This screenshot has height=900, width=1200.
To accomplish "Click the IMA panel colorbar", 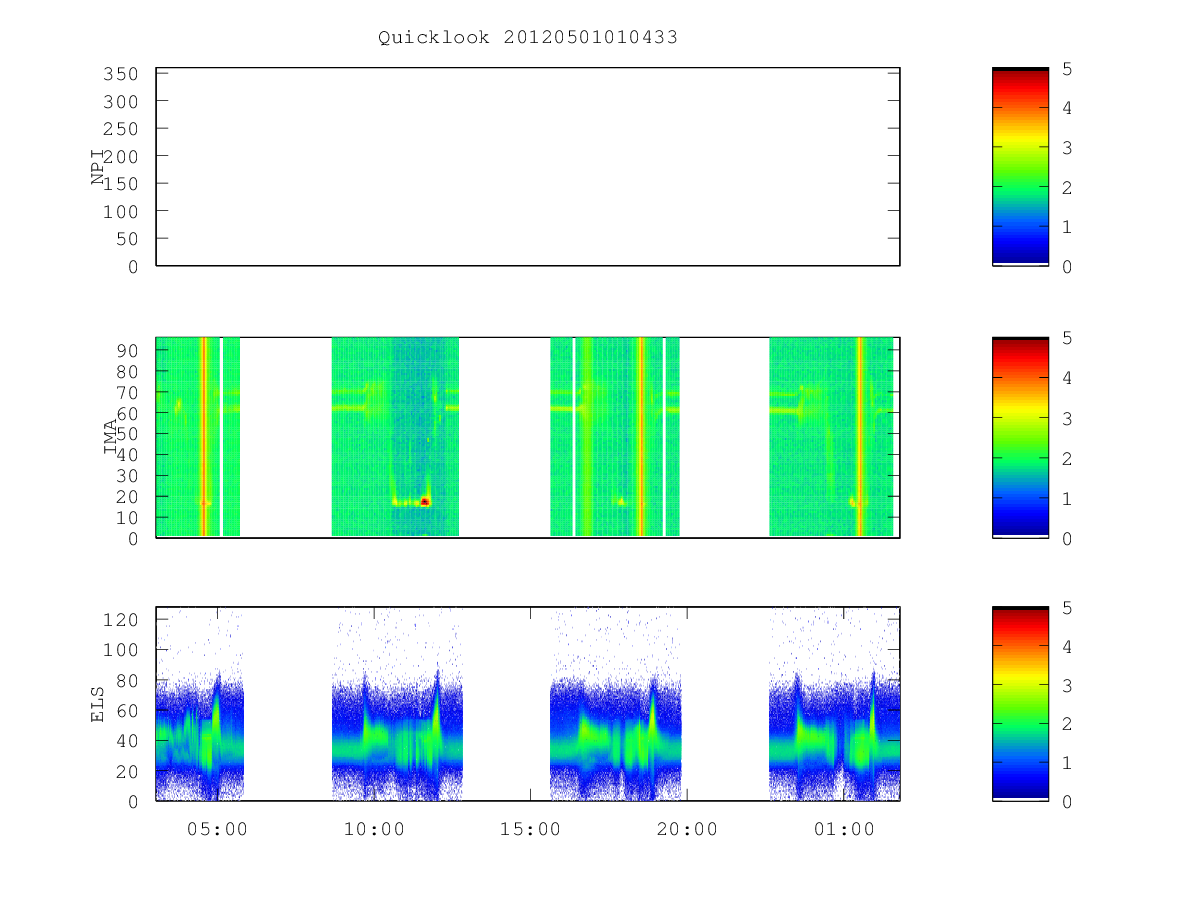I will (1020, 437).
